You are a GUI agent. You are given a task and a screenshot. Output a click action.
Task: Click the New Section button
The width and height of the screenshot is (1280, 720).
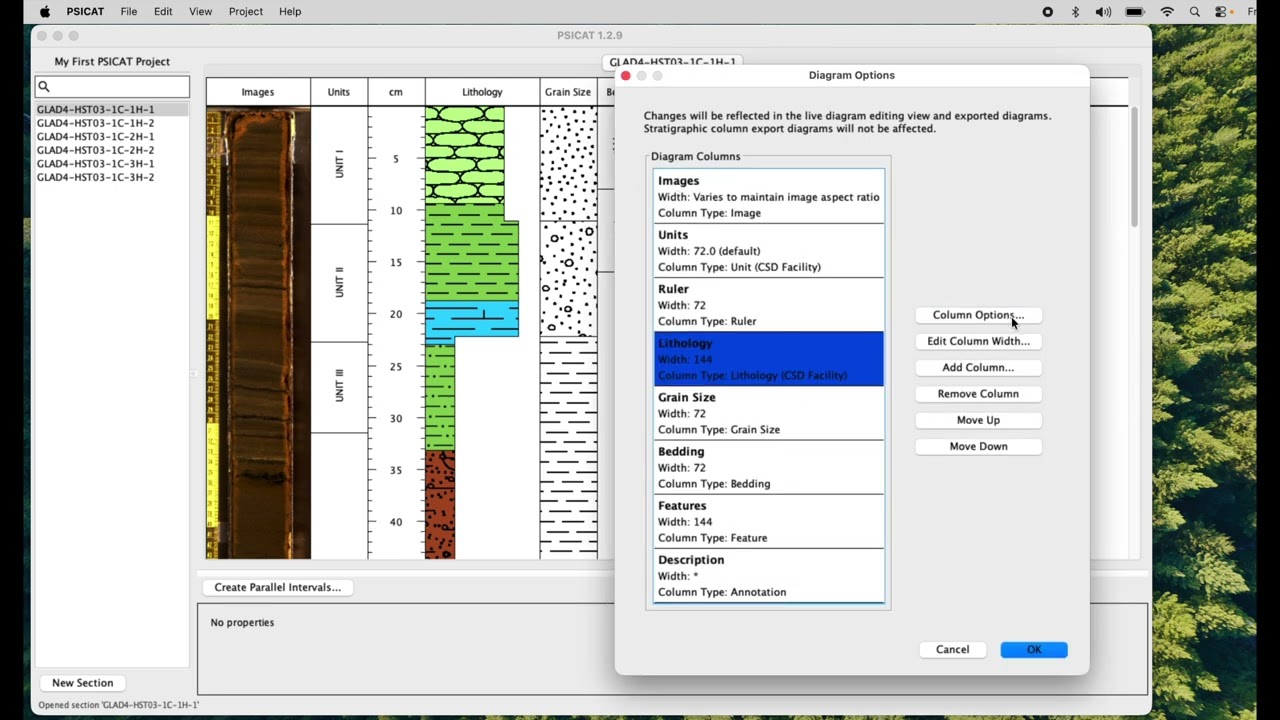(82, 683)
